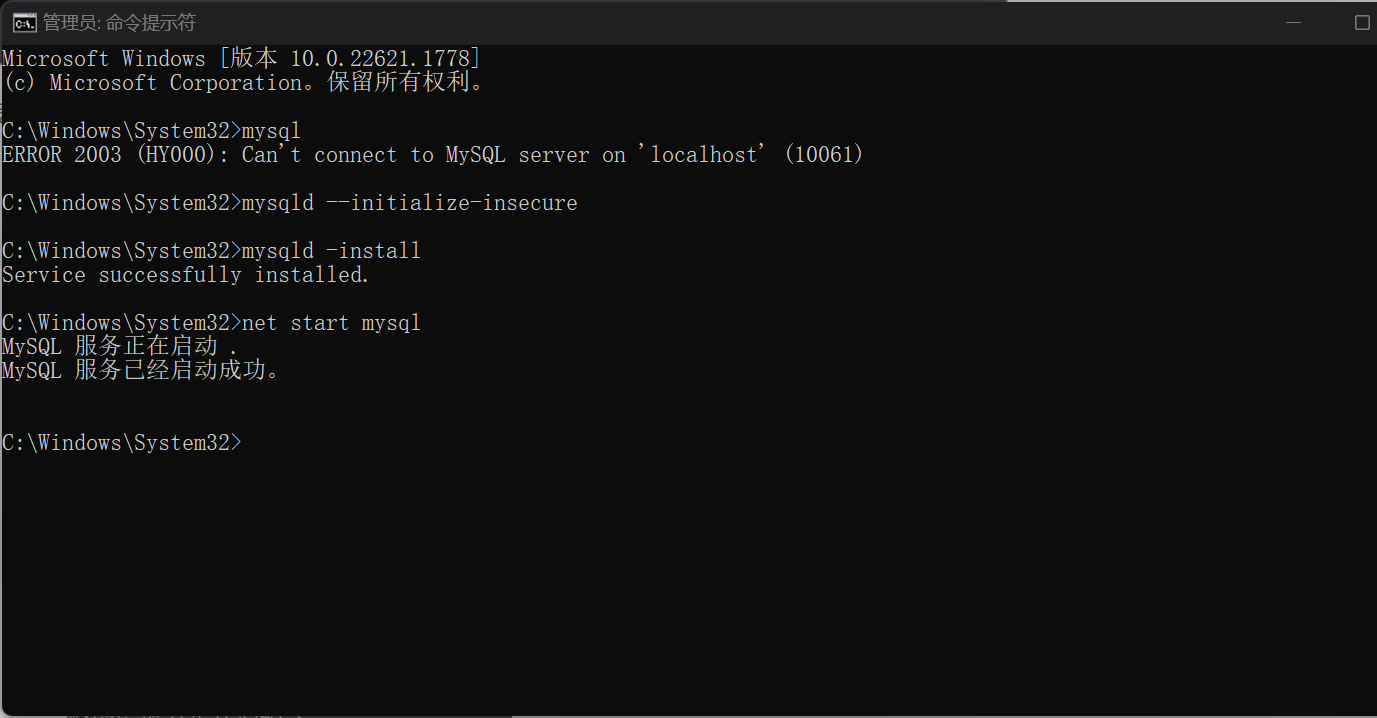Maximize the Command Prompt window
The image size is (1377, 718).
click(1362, 21)
